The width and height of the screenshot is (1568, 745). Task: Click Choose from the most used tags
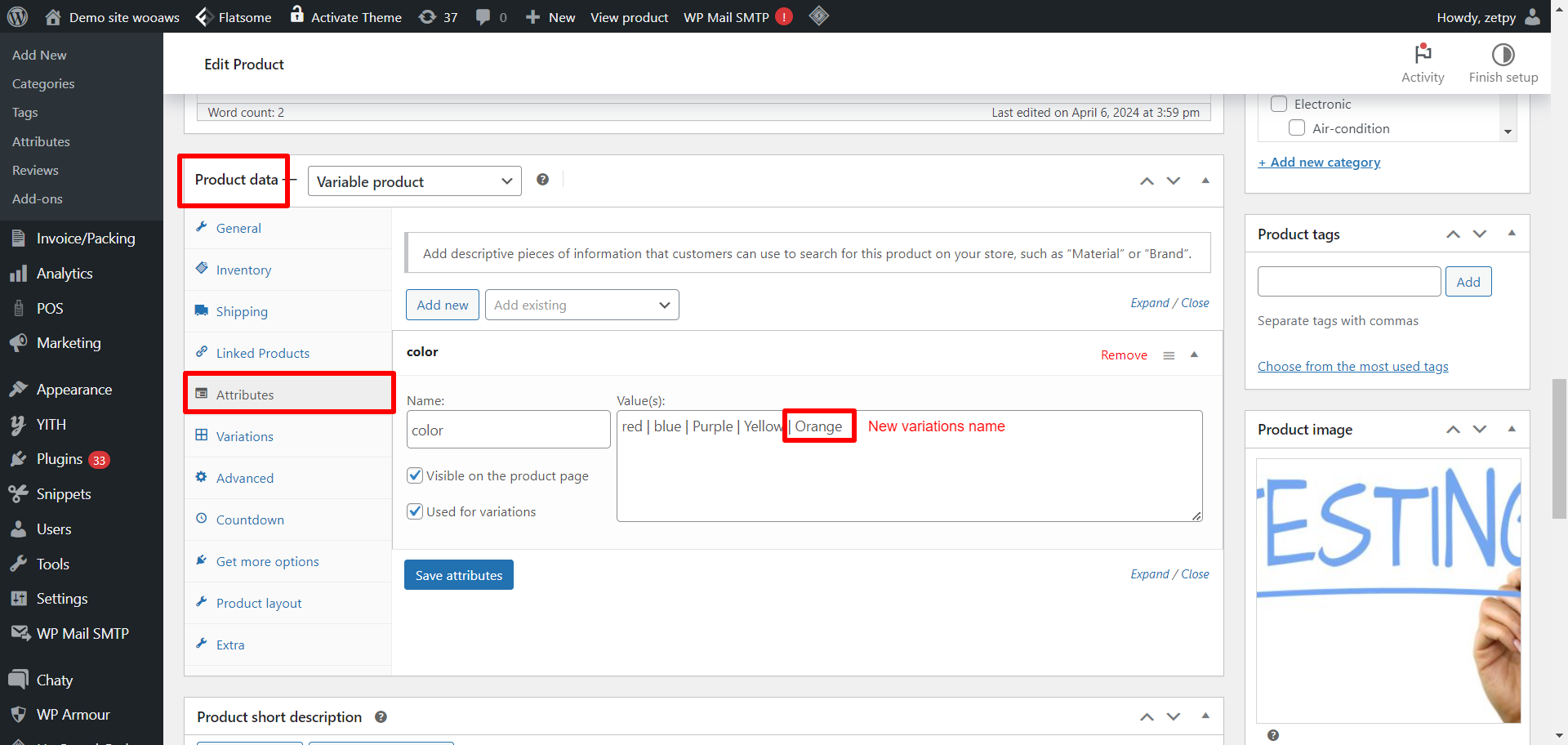(1353, 366)
